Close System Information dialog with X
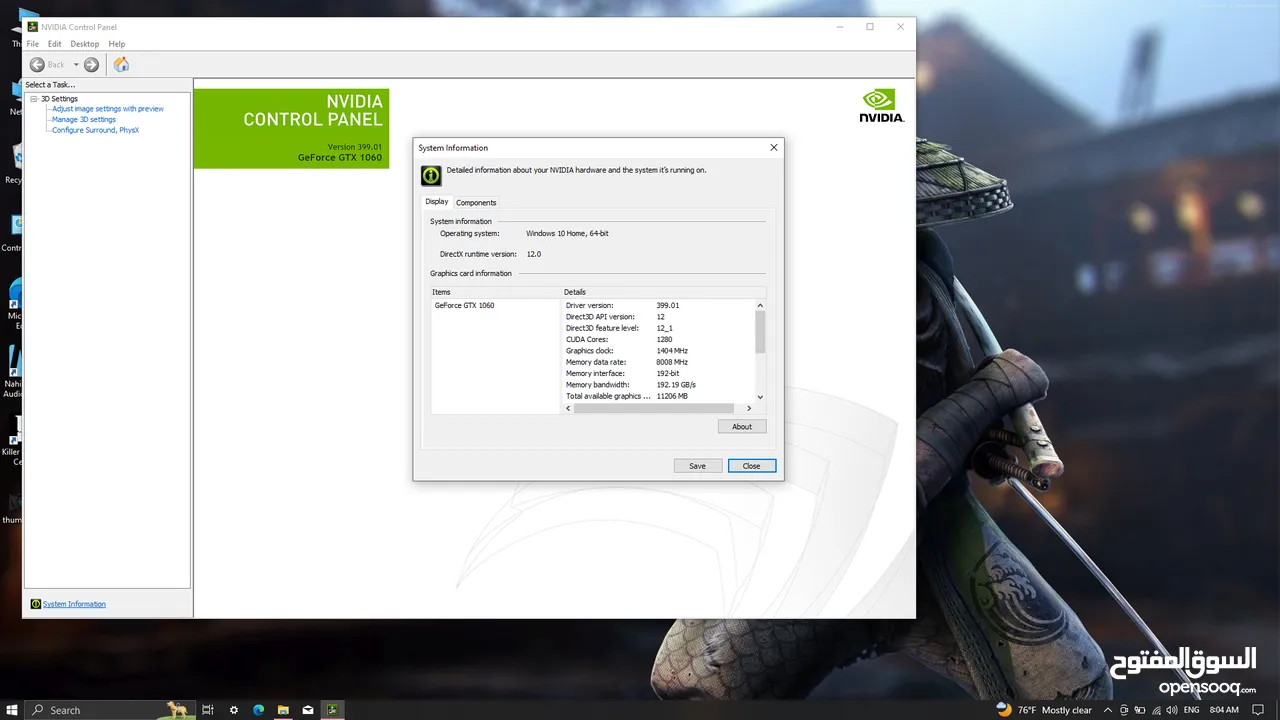Screen dimensions: 1280x720 click(x=773, y=148)
